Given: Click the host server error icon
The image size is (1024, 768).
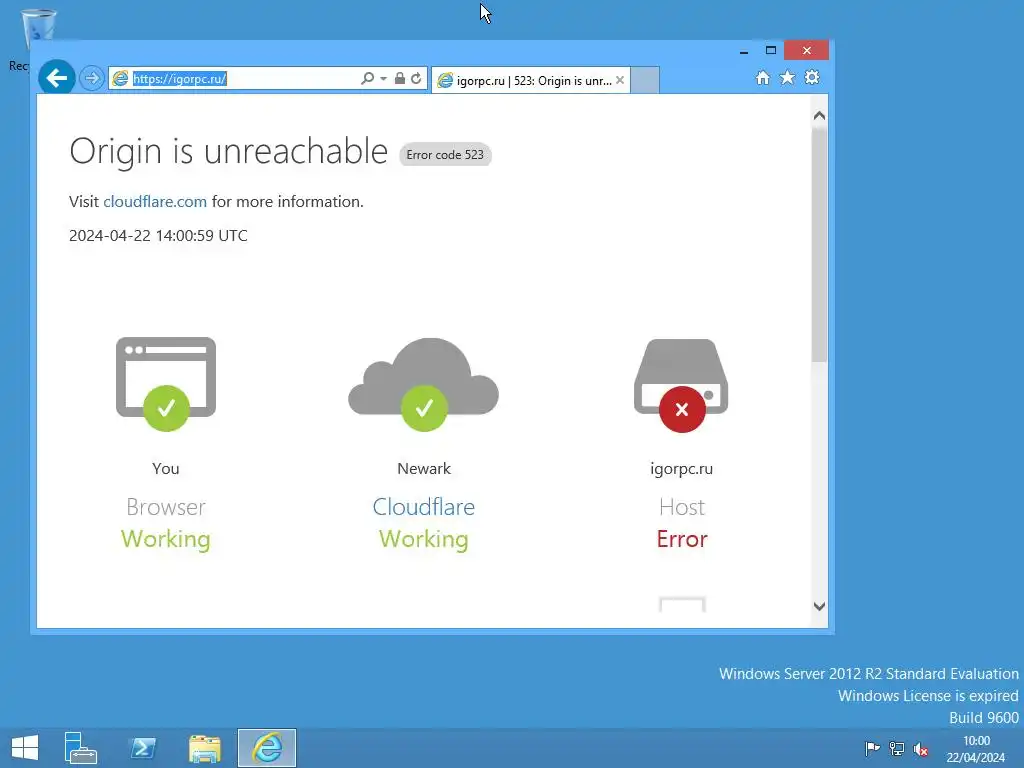Looking at the screenshot, I should 681,385.
